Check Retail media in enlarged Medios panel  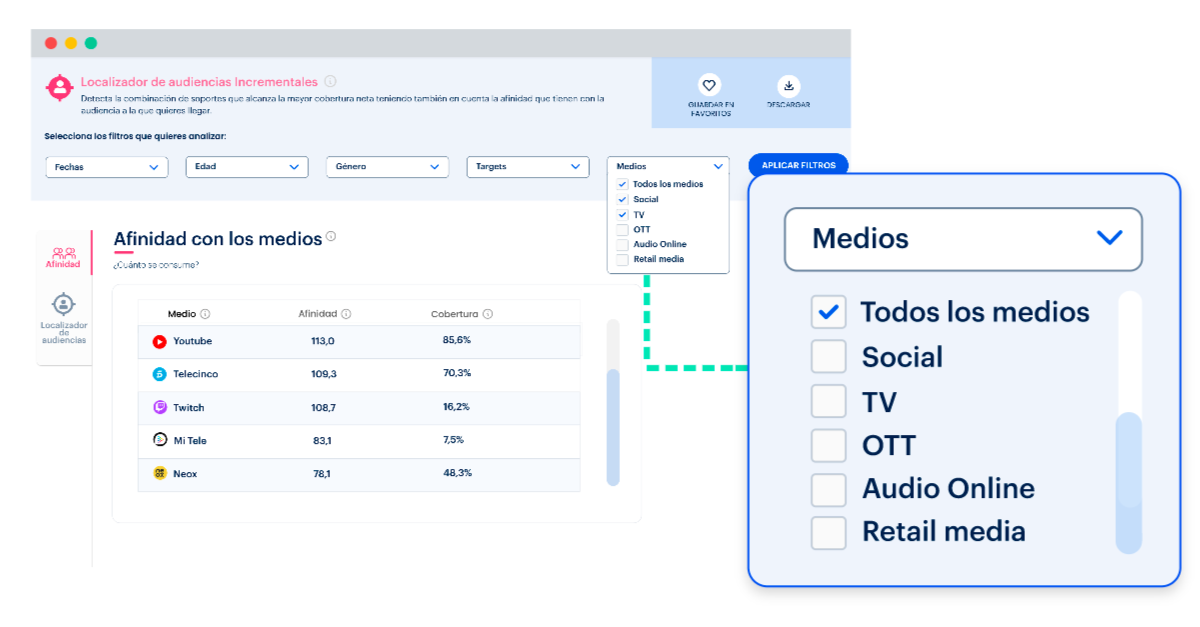[x=828, y=532]
